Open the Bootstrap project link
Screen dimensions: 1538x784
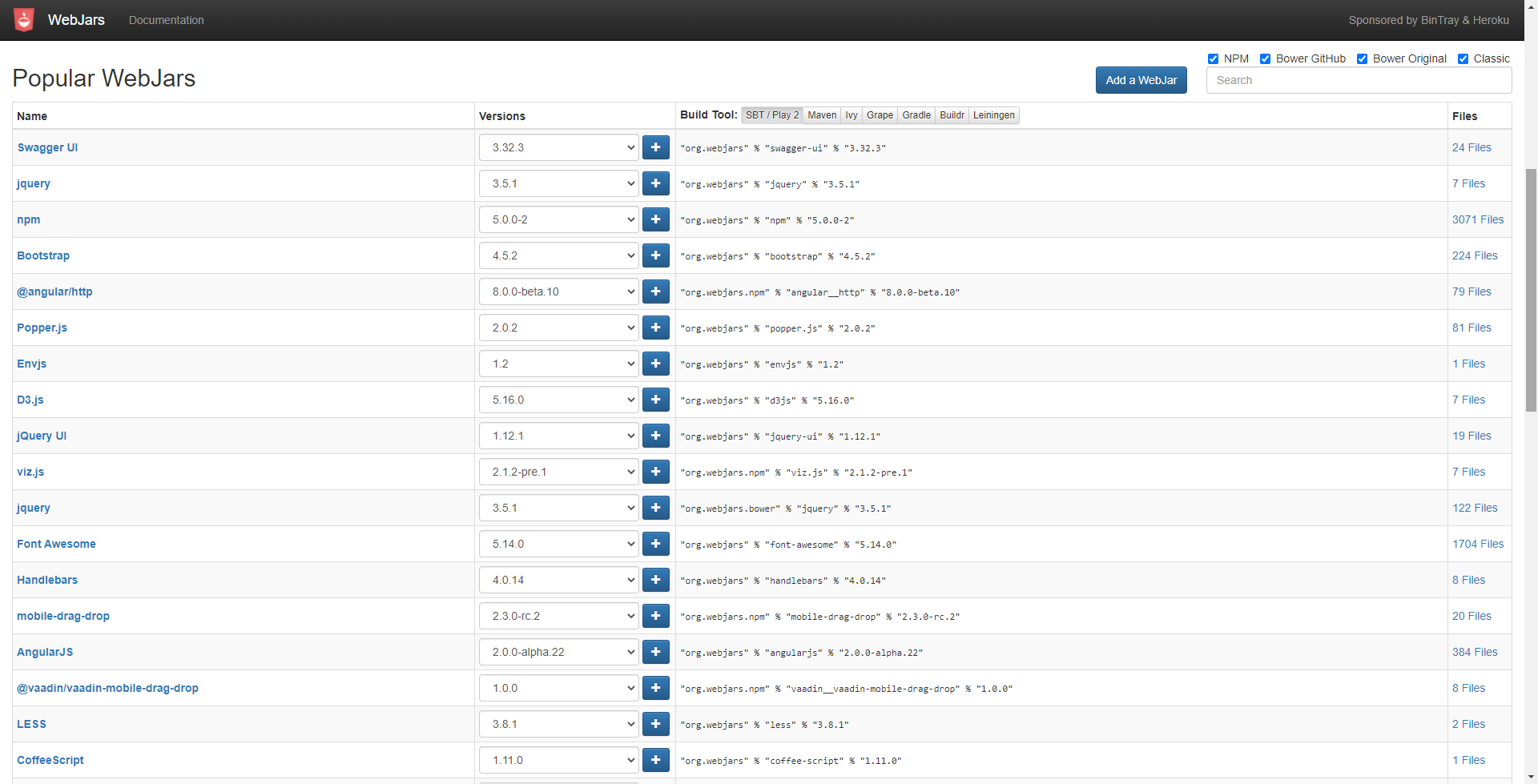tap(43, 255)
